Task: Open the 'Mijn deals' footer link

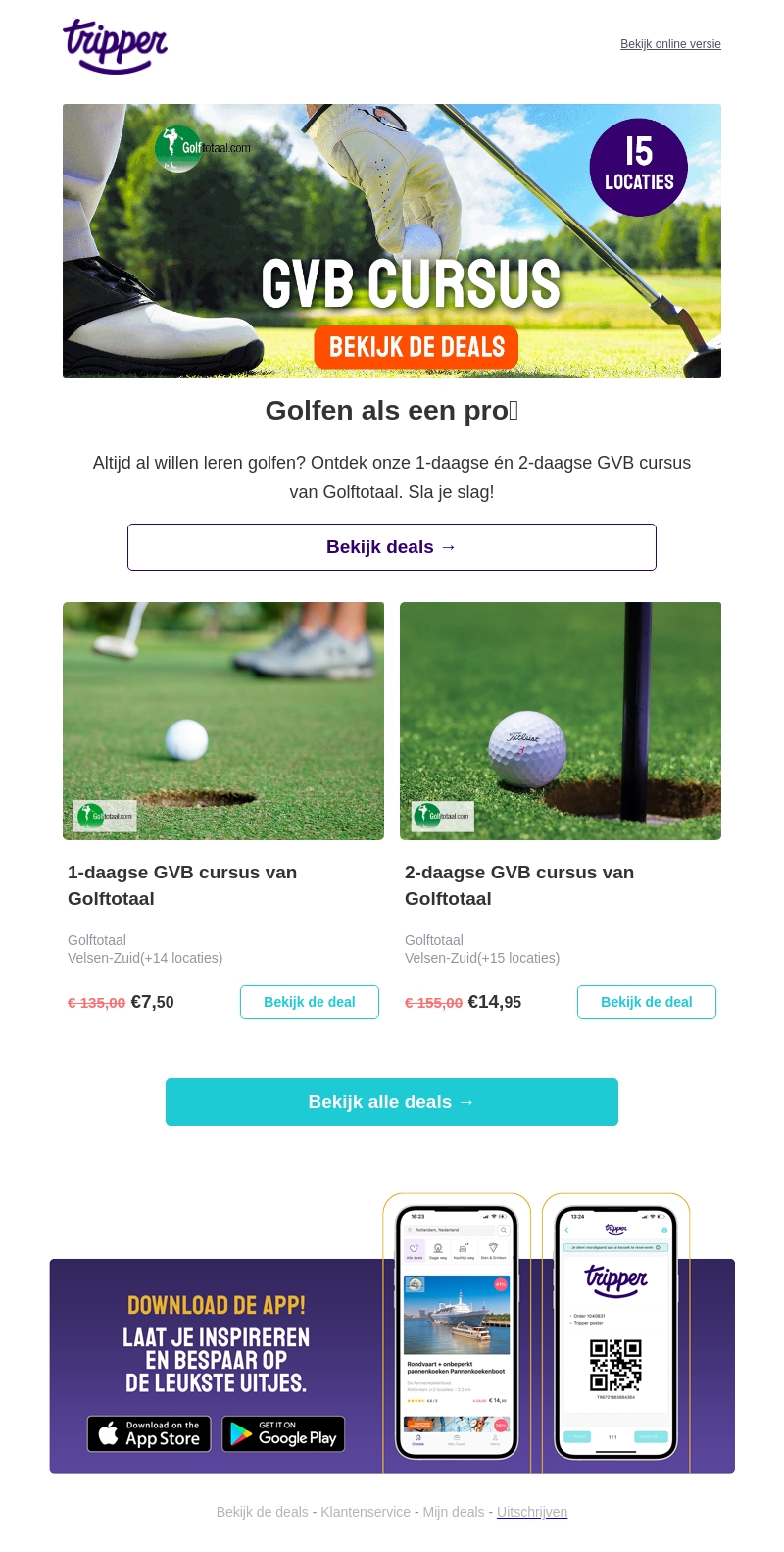Action: point(454,1512)
